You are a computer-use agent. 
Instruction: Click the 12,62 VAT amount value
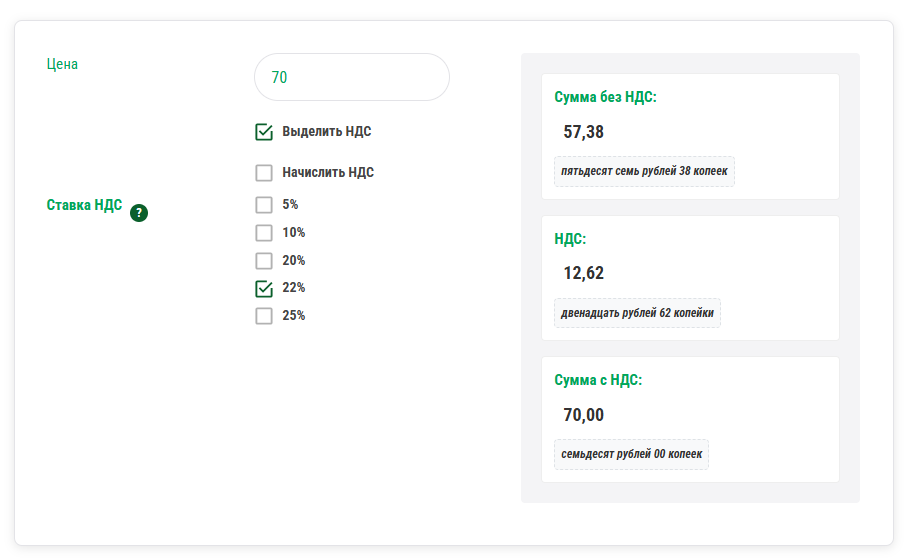click(584, 273)
